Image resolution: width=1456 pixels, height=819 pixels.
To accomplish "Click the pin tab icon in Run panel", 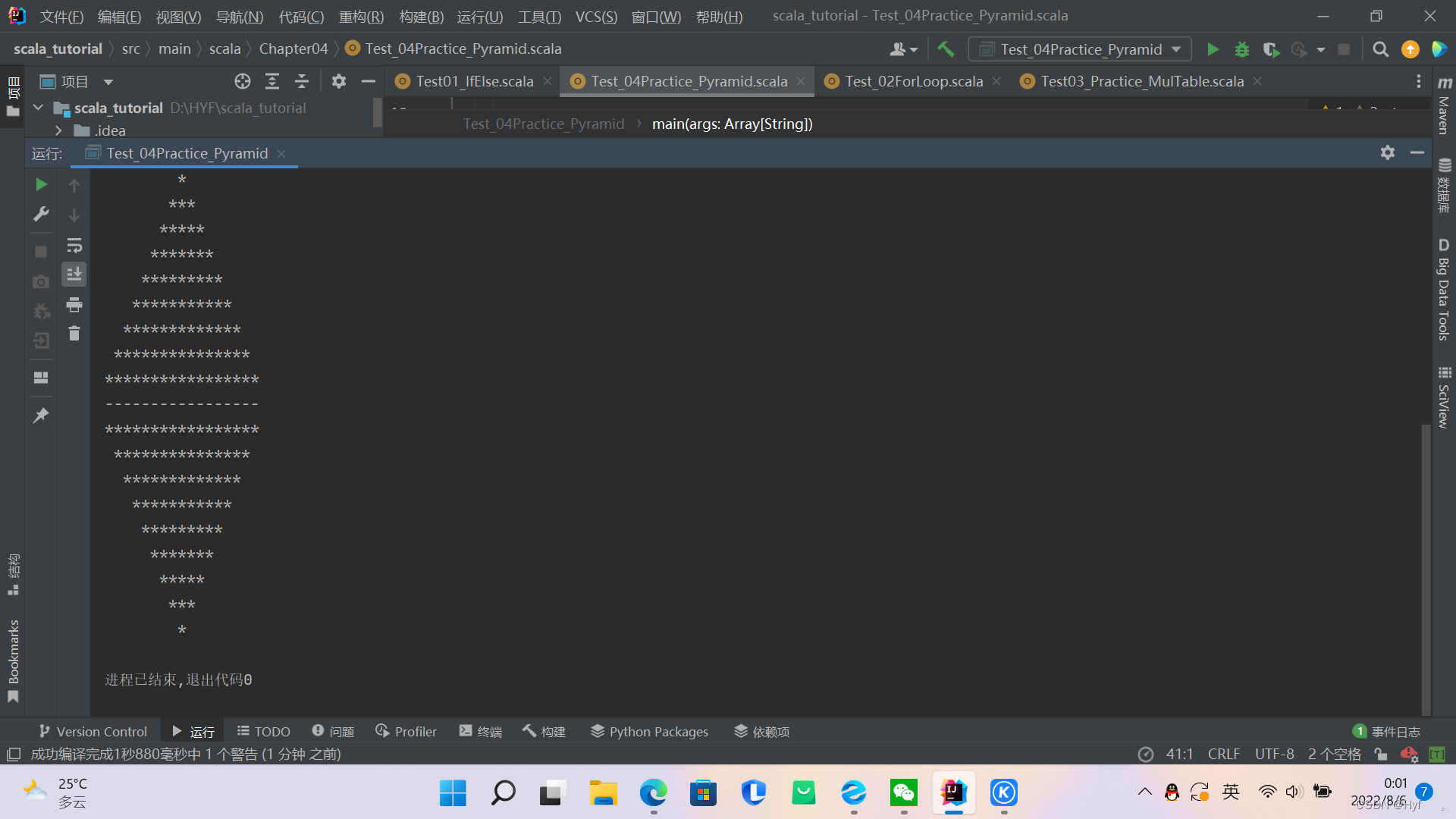I will coord(41,416).
